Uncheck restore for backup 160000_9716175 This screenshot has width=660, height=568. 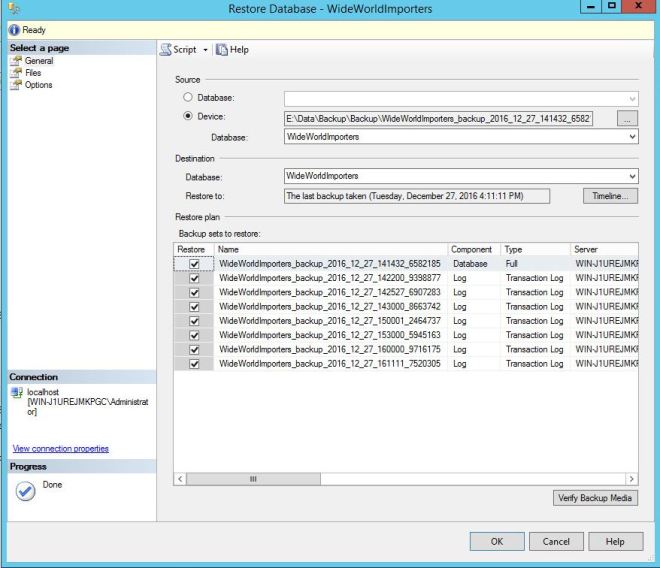pyautogui.click(x=194, y=350)
